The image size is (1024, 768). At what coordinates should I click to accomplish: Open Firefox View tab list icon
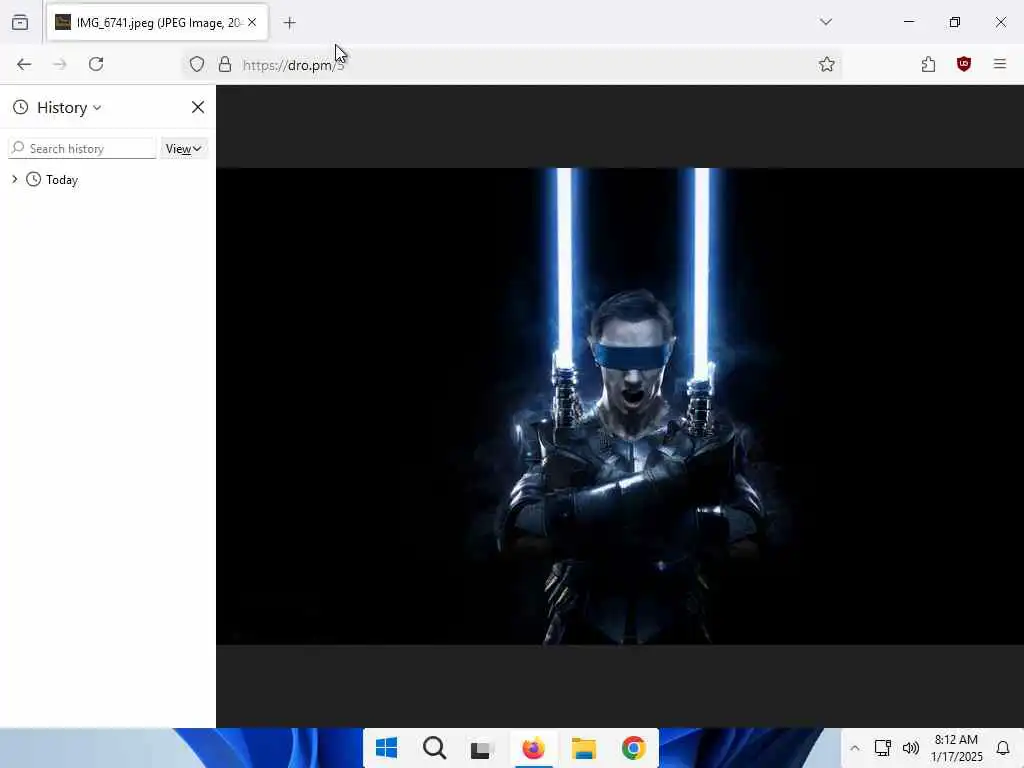pos(20,22)
